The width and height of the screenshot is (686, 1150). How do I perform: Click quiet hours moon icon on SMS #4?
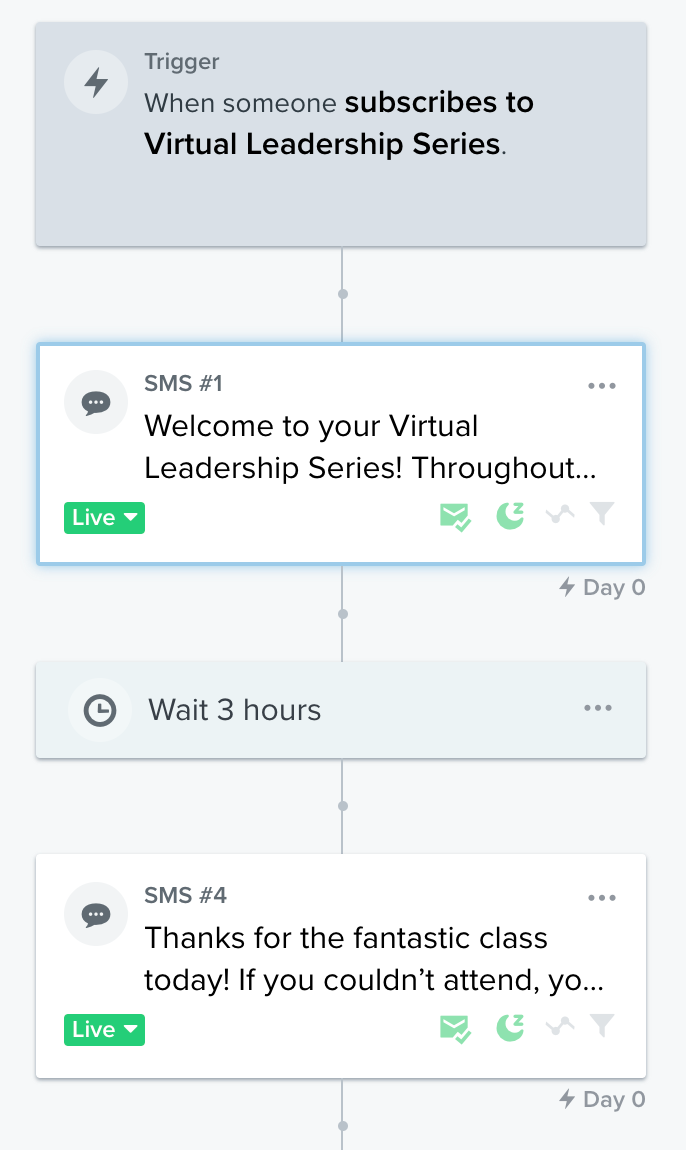pyautogui.click(x=510, y=1028)
